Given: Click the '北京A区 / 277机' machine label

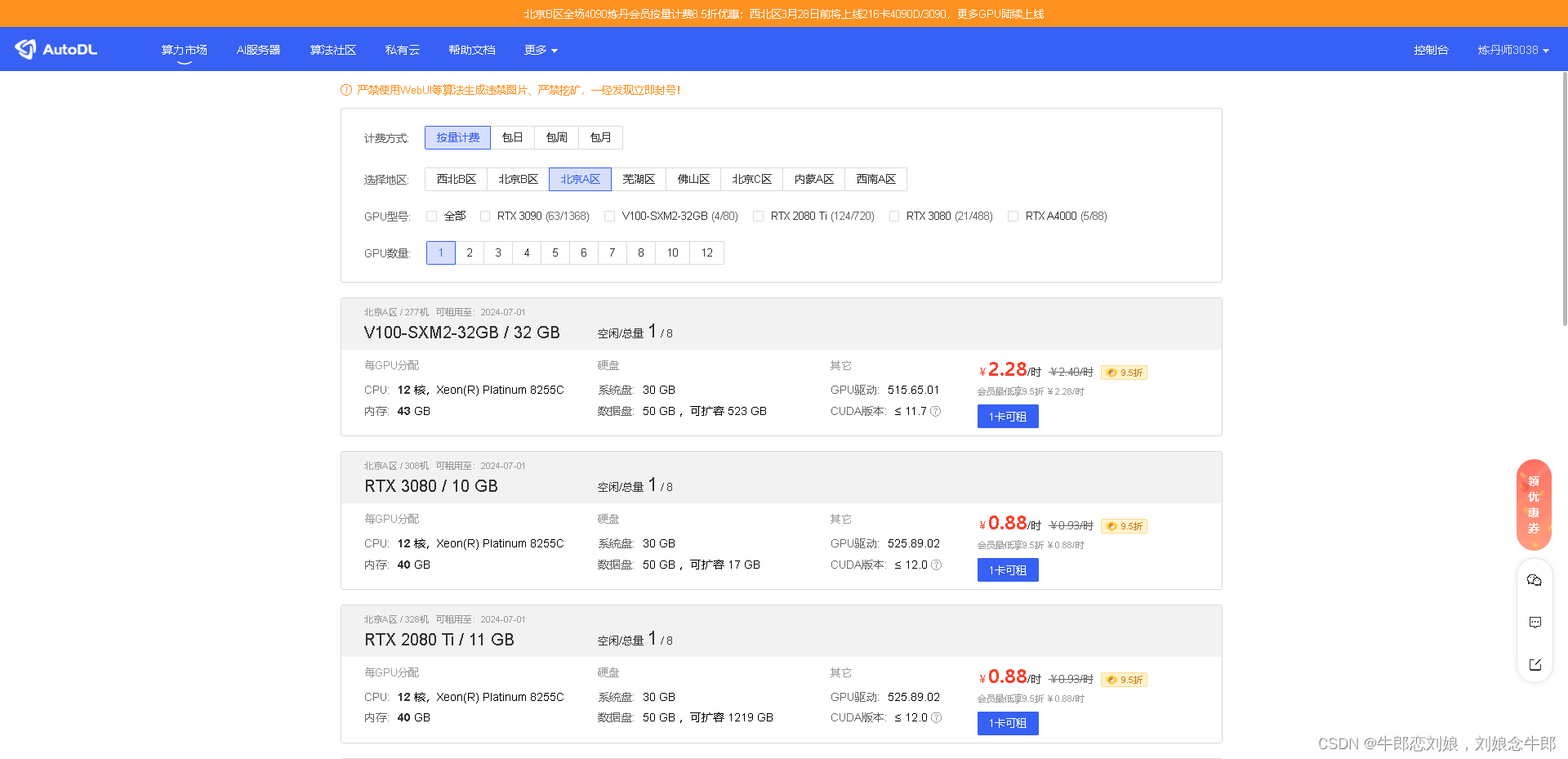Looking at the screenshot, I should [x=396, y=312].
